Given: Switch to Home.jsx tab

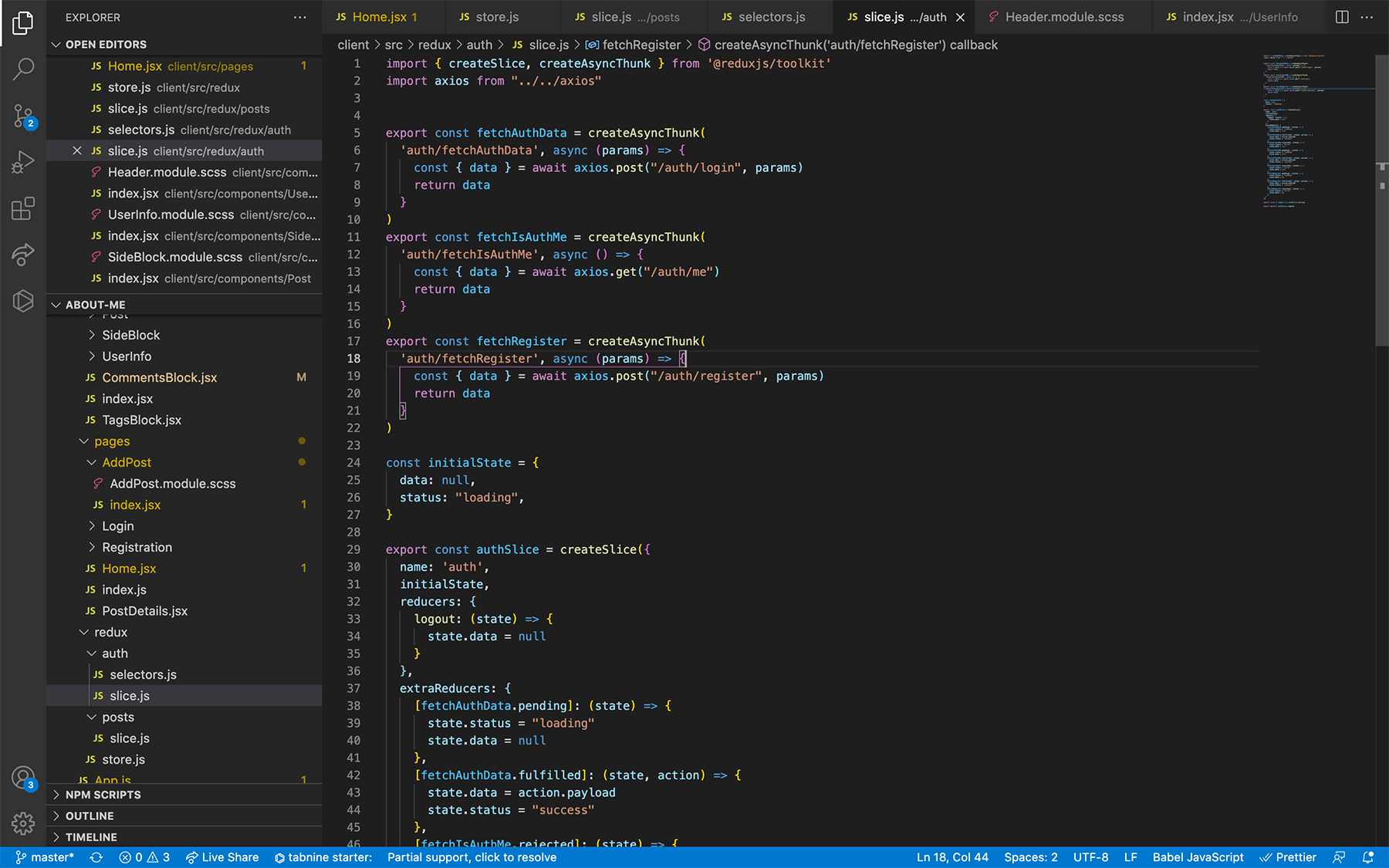Looking at the screenshot, I should click(x=384, y=17).
